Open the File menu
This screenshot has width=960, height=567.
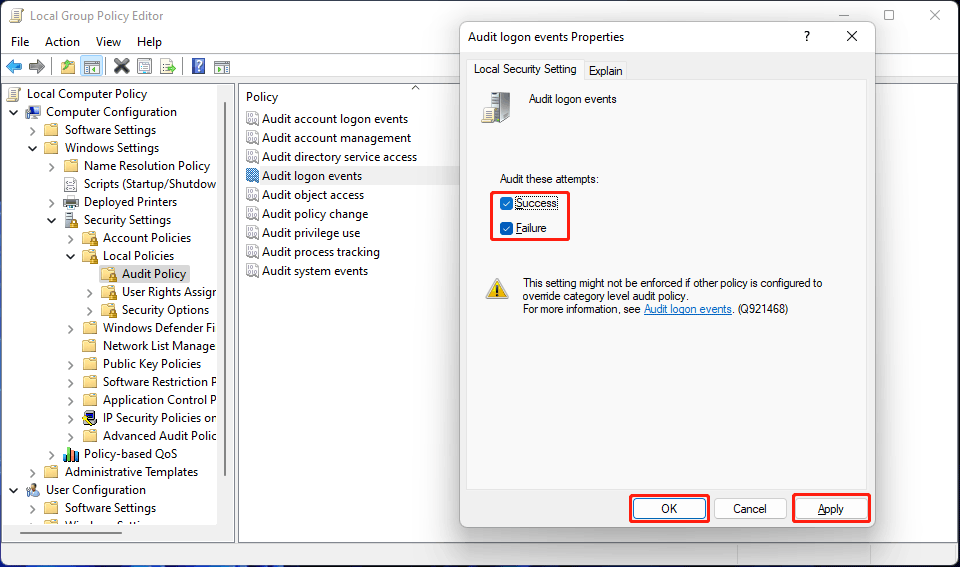20,42
